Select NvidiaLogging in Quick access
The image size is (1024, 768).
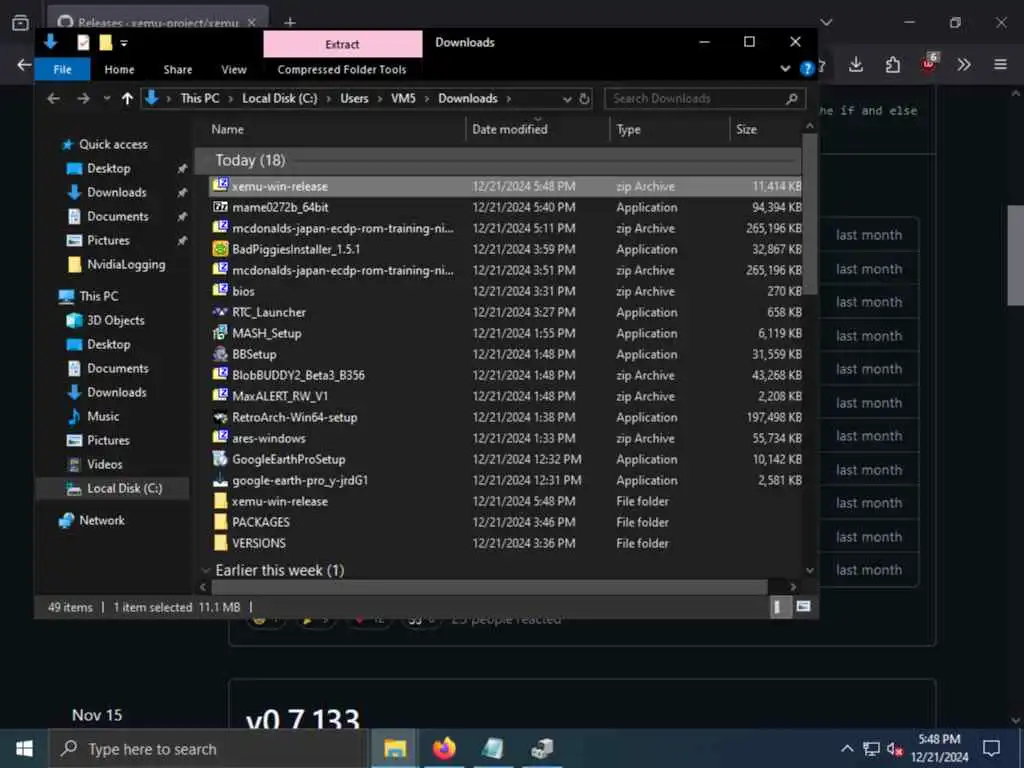pos(126,264)
